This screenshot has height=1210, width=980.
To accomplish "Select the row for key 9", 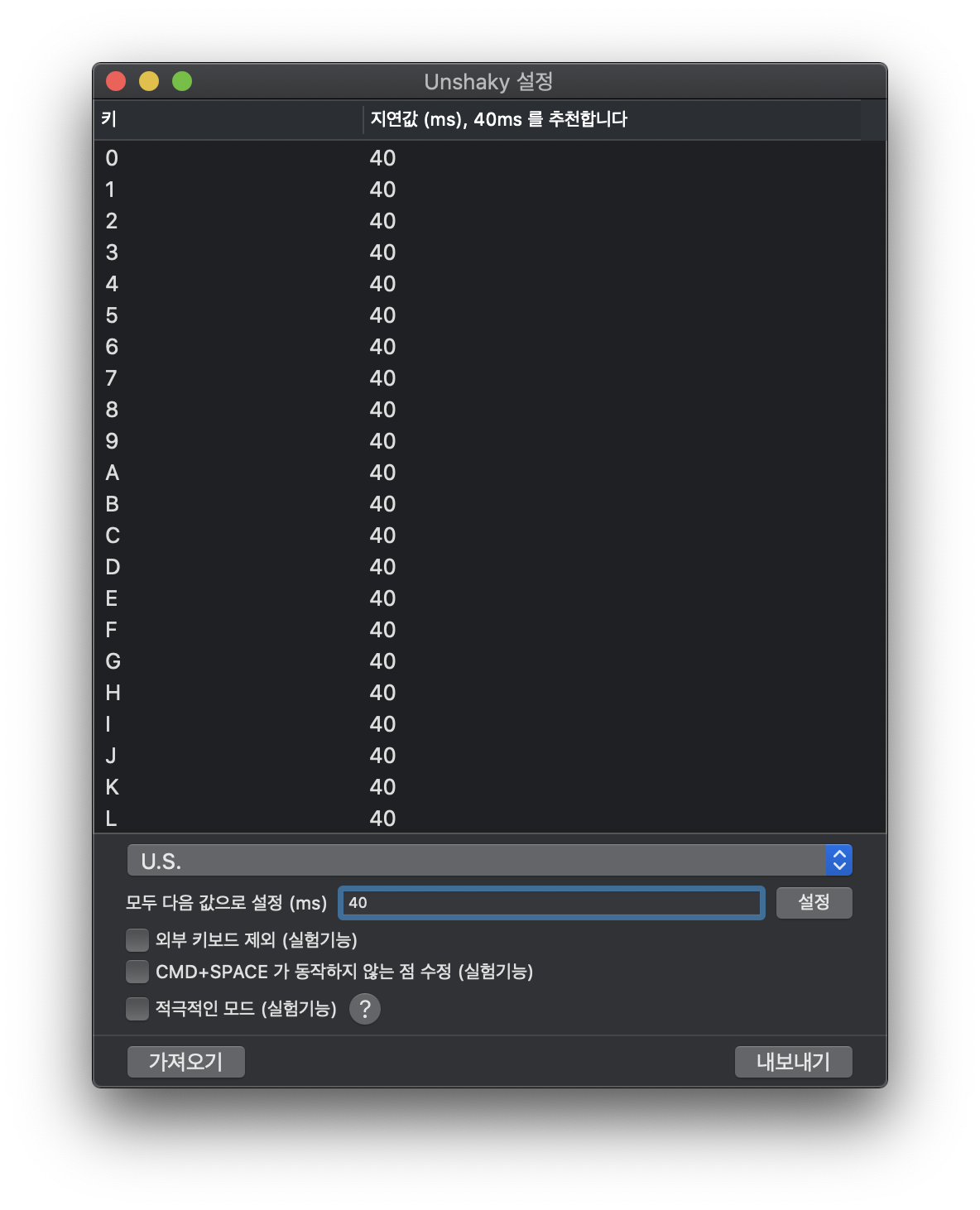I will (489, 441).
